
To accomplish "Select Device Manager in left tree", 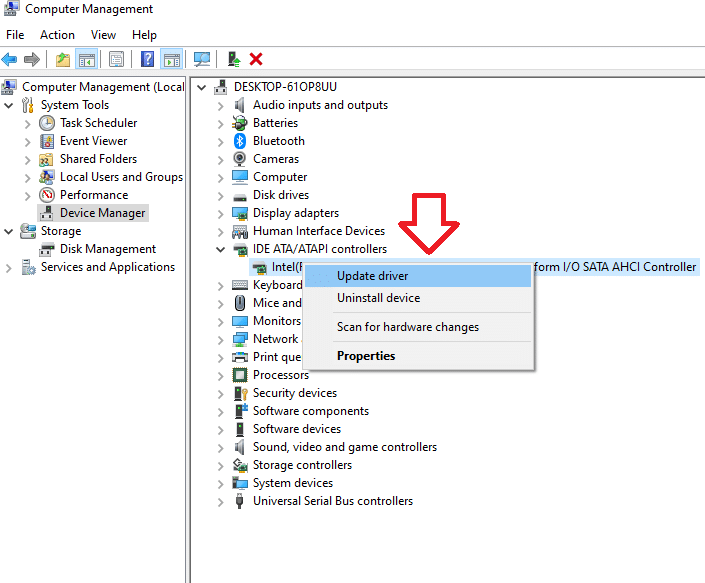I will [x=103, y=213].
